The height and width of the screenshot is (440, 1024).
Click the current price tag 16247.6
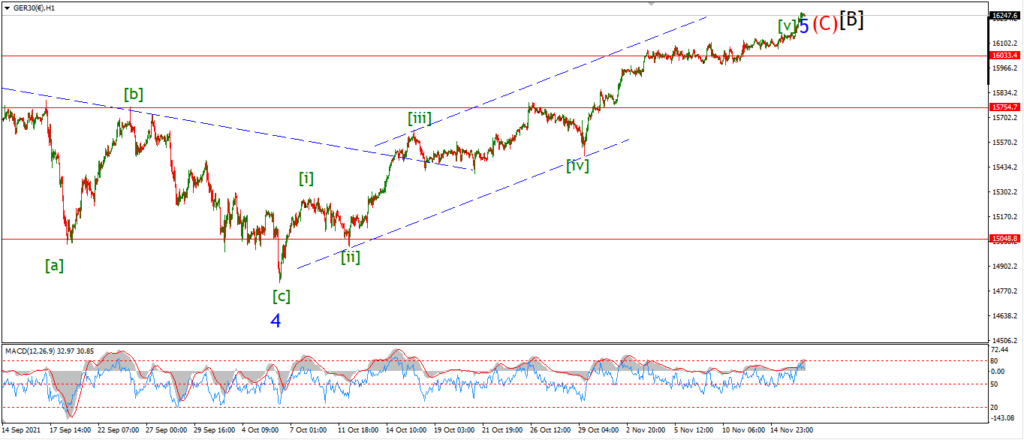pos(1005,14)
